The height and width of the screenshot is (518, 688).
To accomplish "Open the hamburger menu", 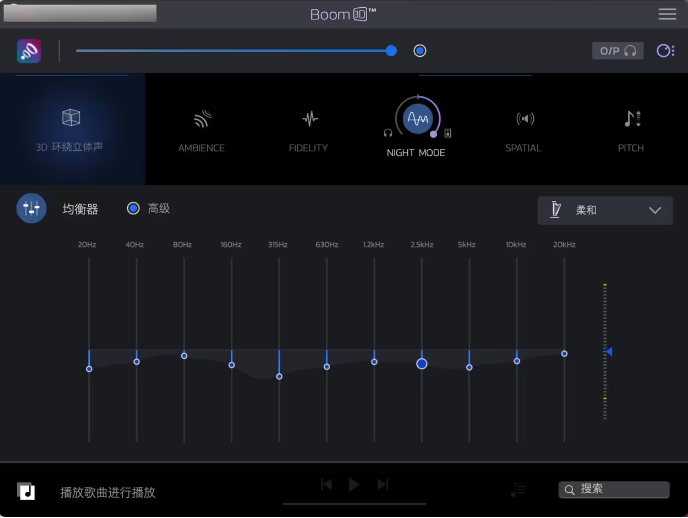I will (667, 14).
